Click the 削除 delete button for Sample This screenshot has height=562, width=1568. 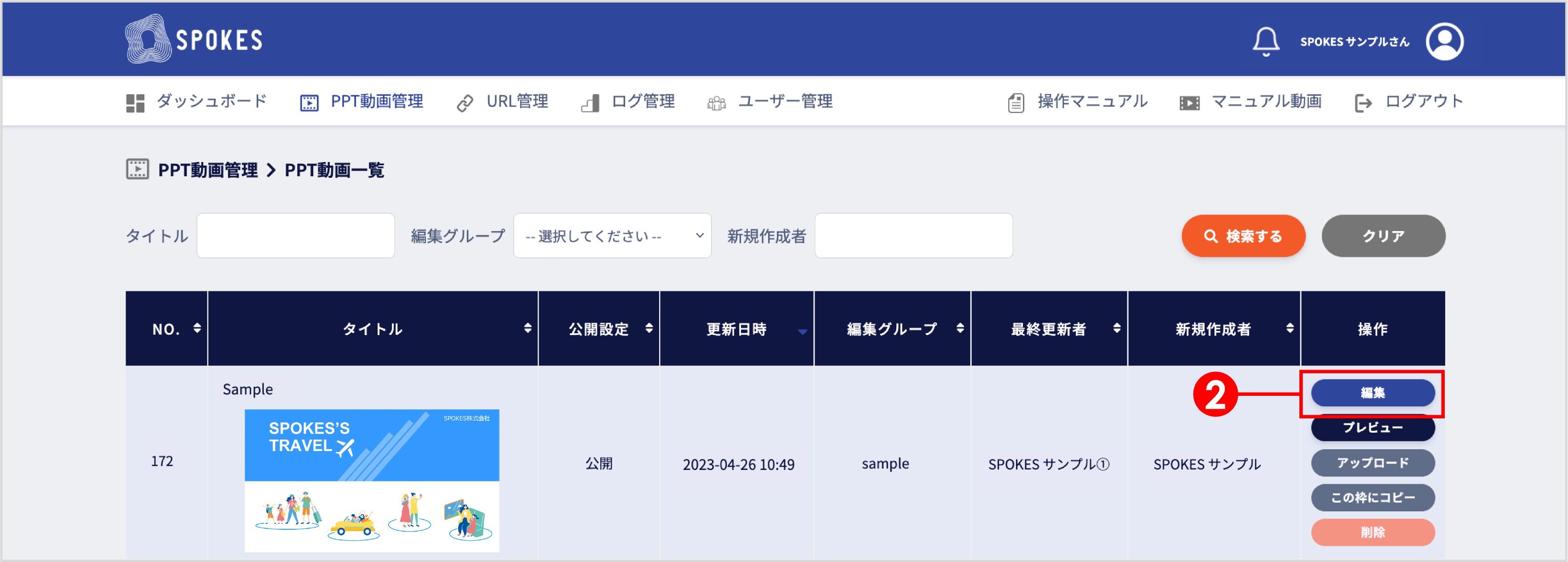point(1373,532)
